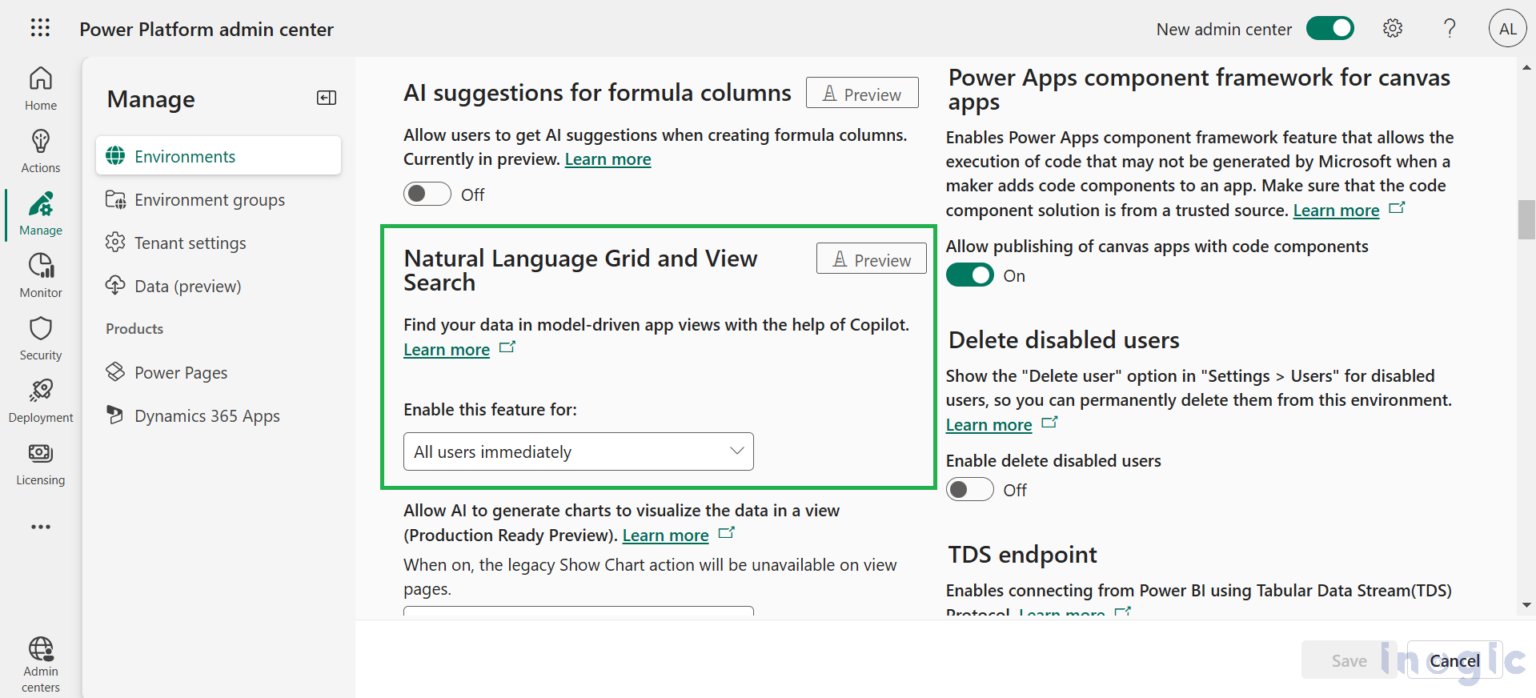Show more sidebar options with the ellipsis

click(40, 526)
